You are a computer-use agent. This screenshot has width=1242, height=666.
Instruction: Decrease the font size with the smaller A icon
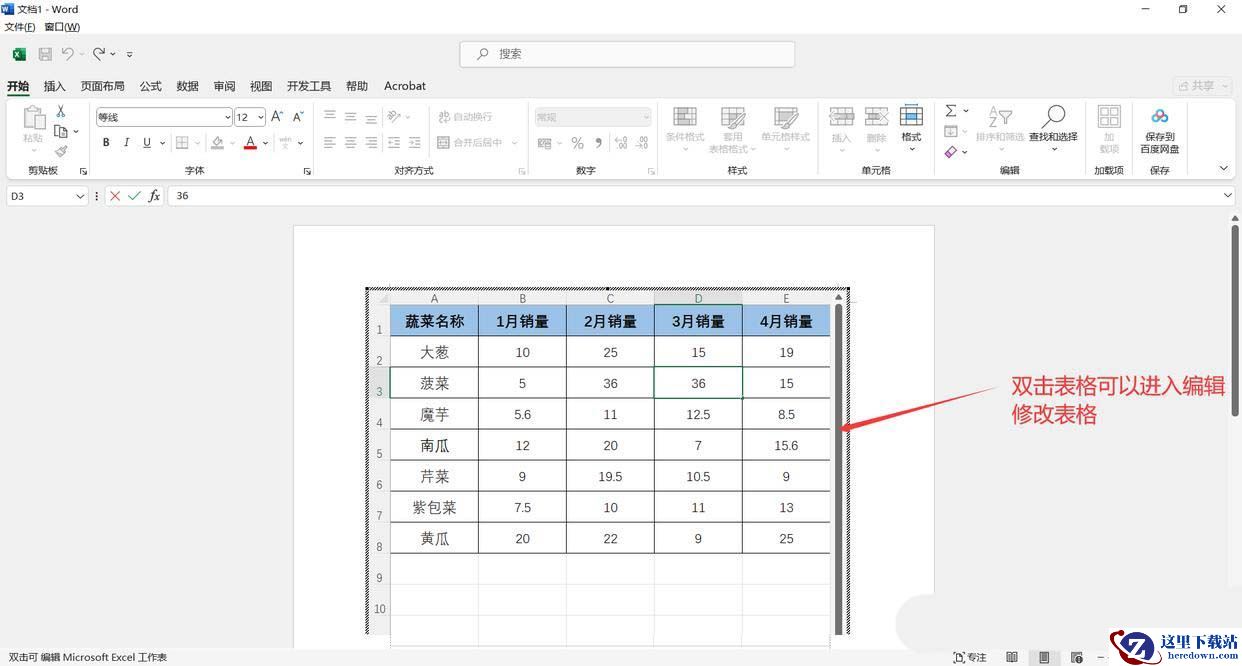click(298, 117)
